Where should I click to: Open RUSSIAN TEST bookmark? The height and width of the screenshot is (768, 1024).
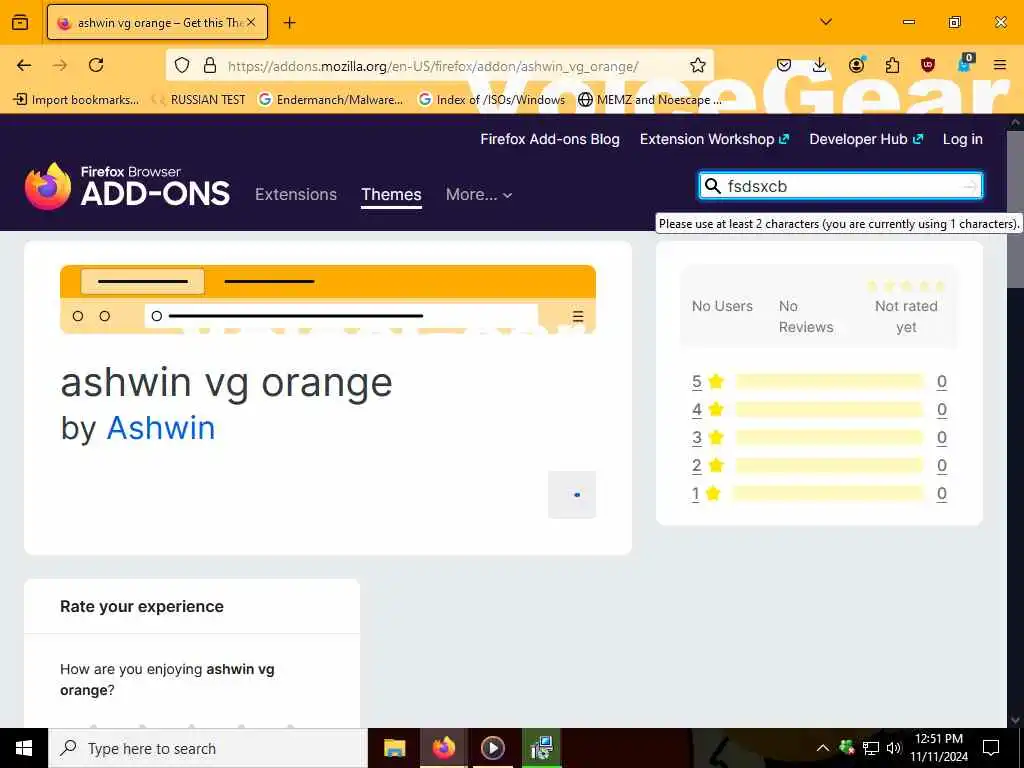pos(199,99)
